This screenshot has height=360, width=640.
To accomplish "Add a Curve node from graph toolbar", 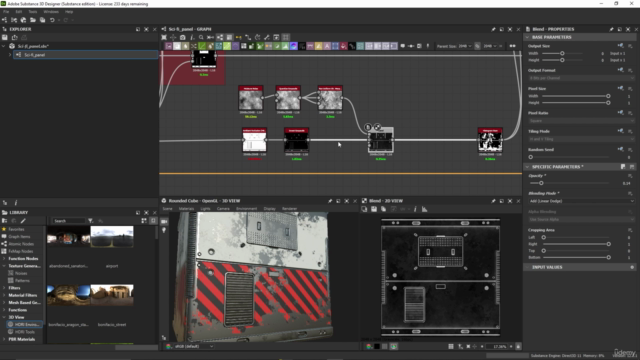I will click(202, 46).
